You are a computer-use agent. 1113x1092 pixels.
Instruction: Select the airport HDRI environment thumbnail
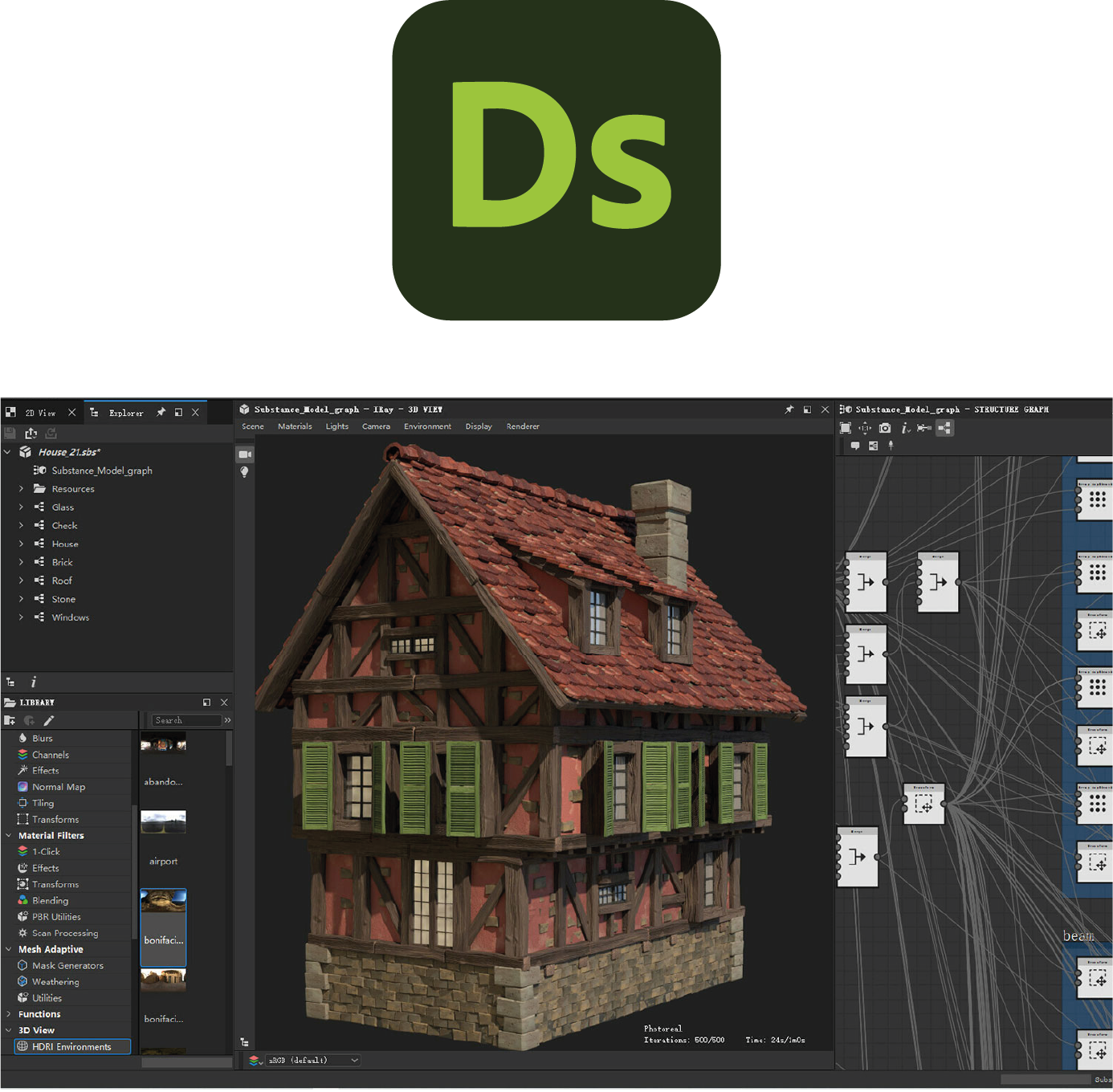coord(163,822)
